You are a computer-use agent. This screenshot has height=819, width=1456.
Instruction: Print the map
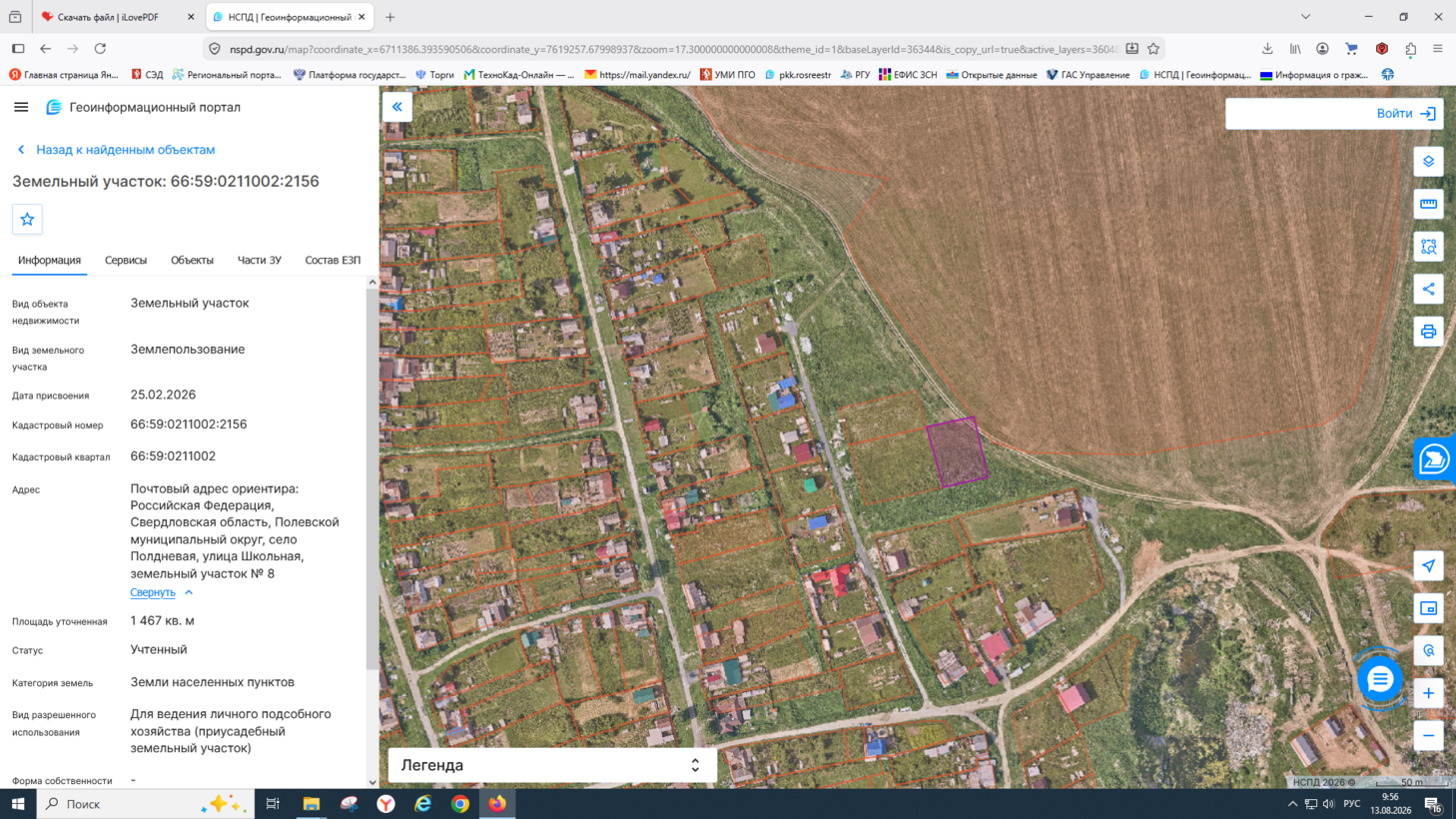coord(1428,332)
